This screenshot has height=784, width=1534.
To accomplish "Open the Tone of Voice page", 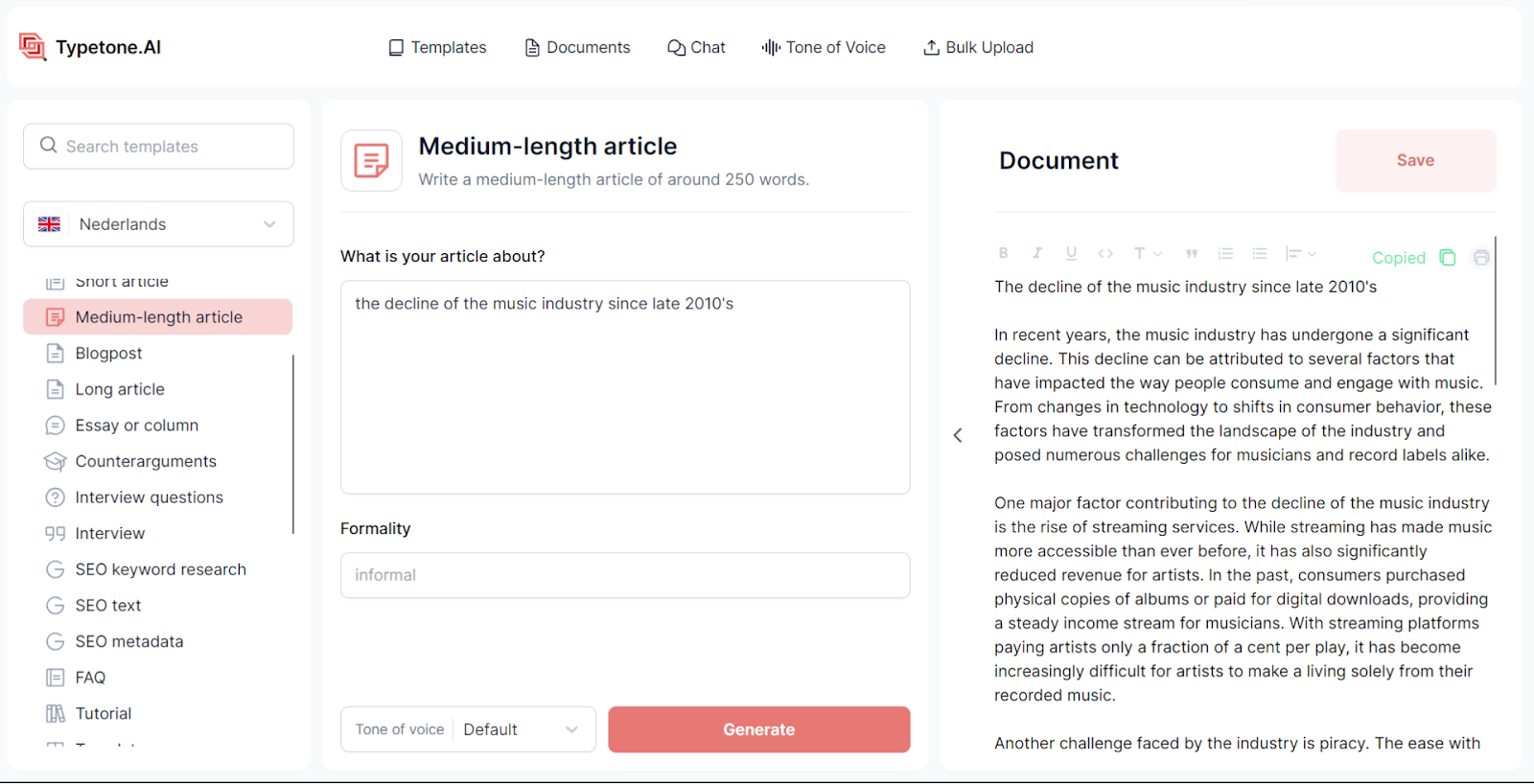I will click(823, 47).
